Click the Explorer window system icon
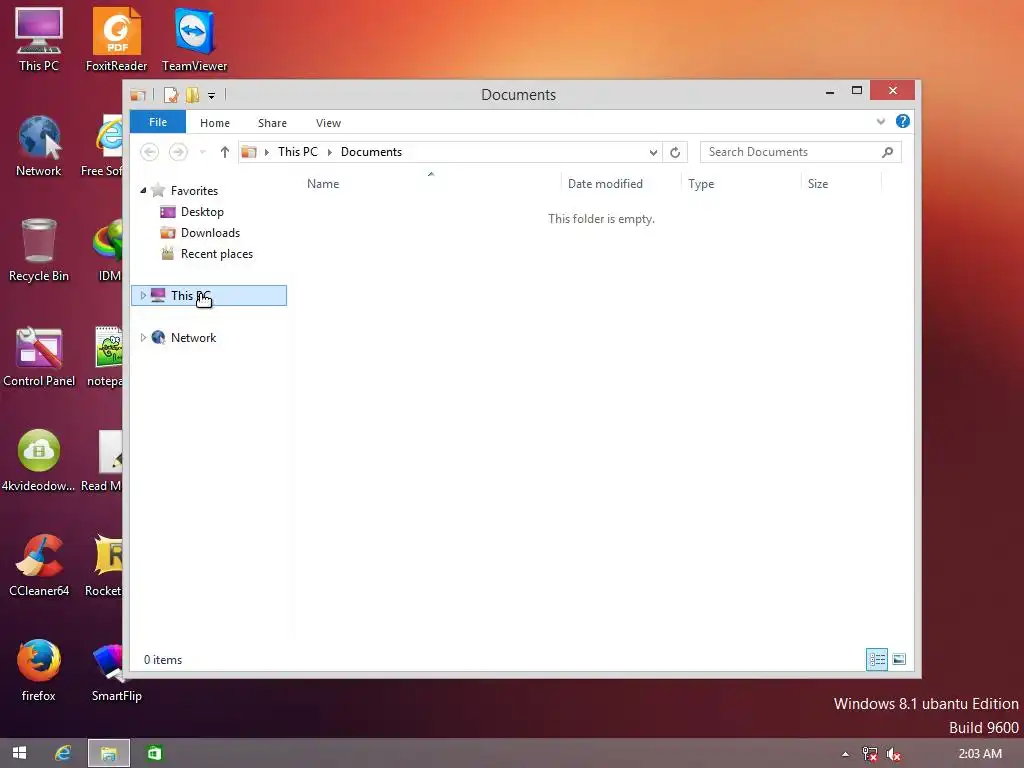The width and height of the screenshot is (1024, 768). pos(138,95)
